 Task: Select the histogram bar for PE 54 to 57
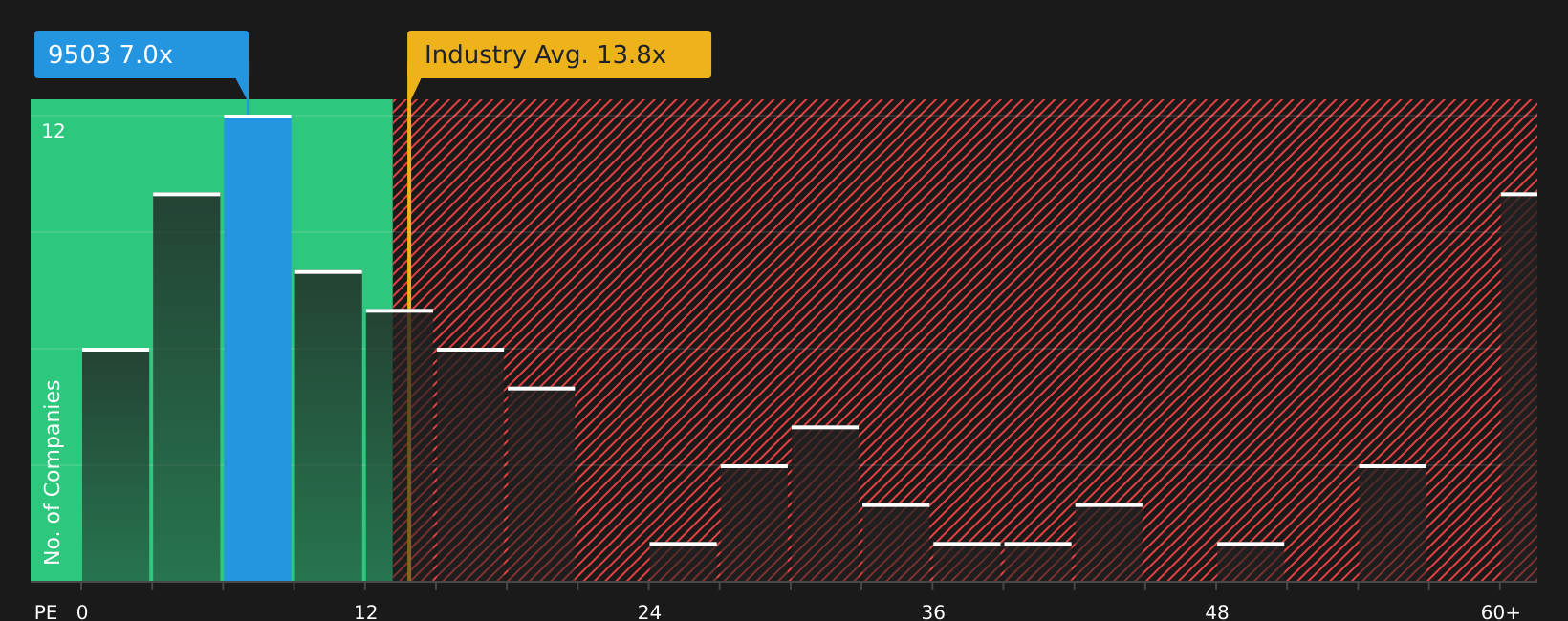1393,524
